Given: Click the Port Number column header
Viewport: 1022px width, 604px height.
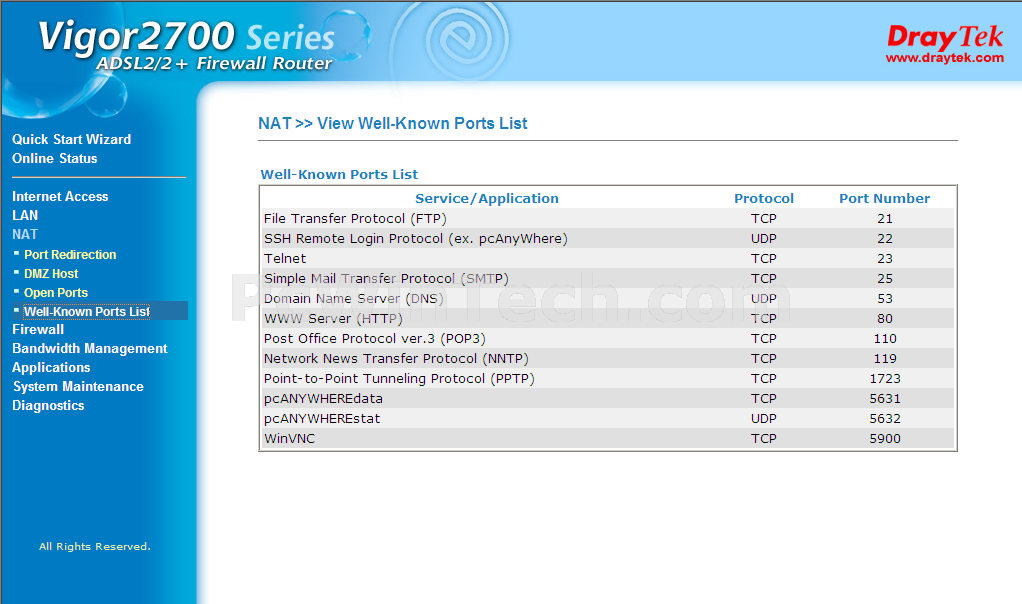Looking at the screenshot, I should pyautogui.click(x=884, y=199).
